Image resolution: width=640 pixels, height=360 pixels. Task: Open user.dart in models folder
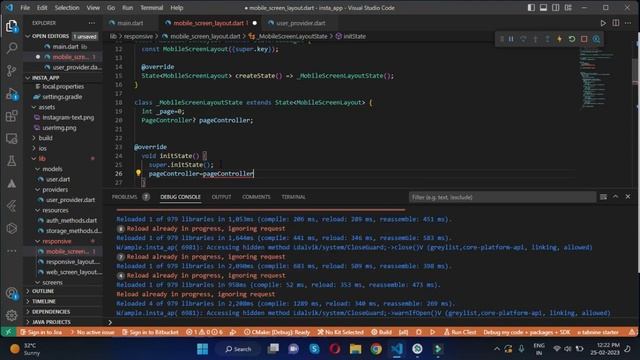[58, 180]
